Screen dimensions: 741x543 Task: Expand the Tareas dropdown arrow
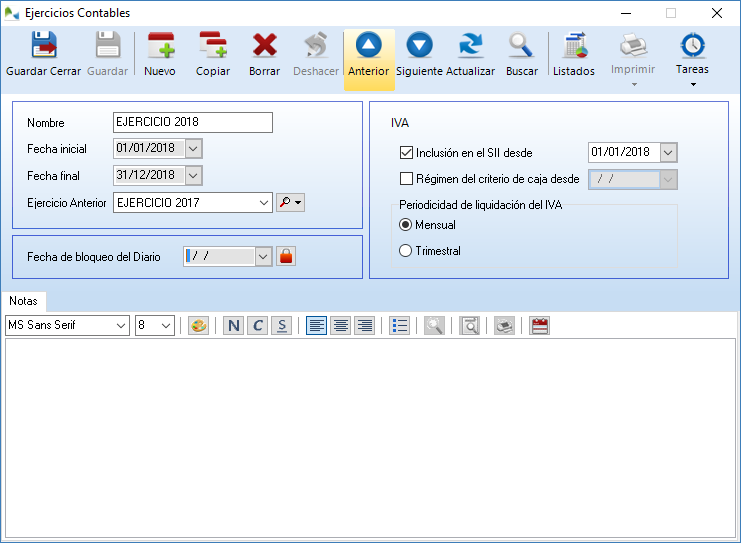(x=693, y=85)
